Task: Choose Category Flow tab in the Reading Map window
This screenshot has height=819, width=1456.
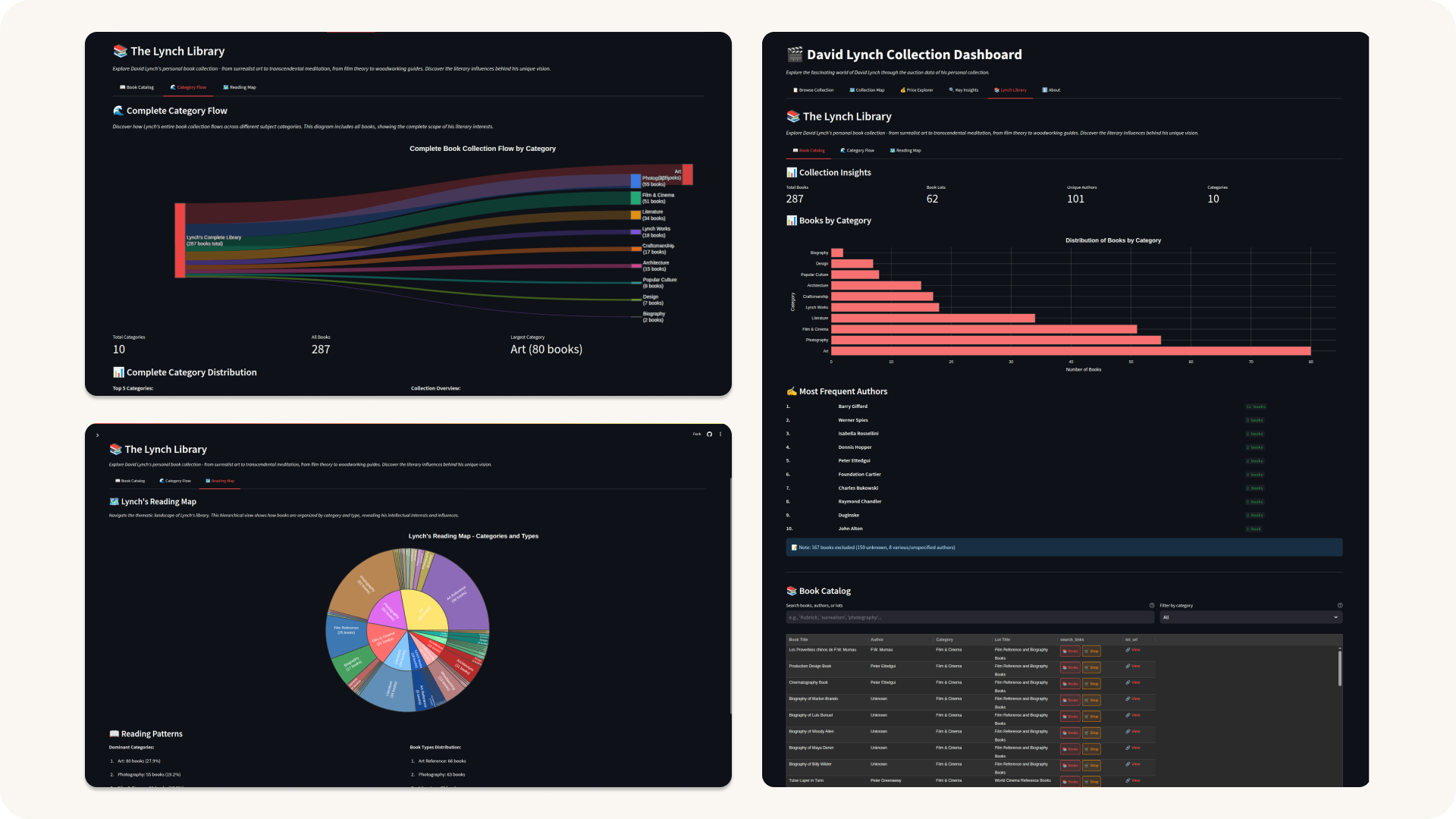Action: tap(175, 481)
